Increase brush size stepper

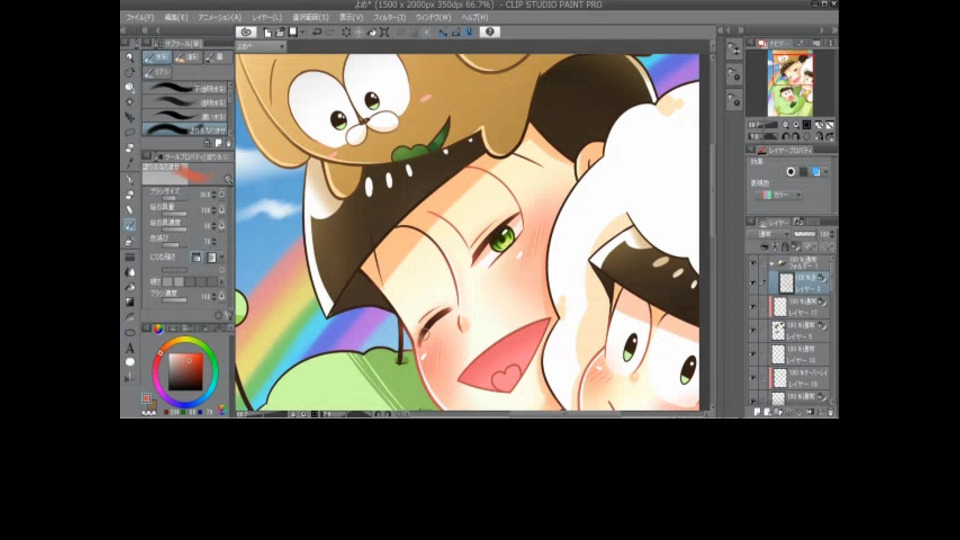(x=214, y=194)
